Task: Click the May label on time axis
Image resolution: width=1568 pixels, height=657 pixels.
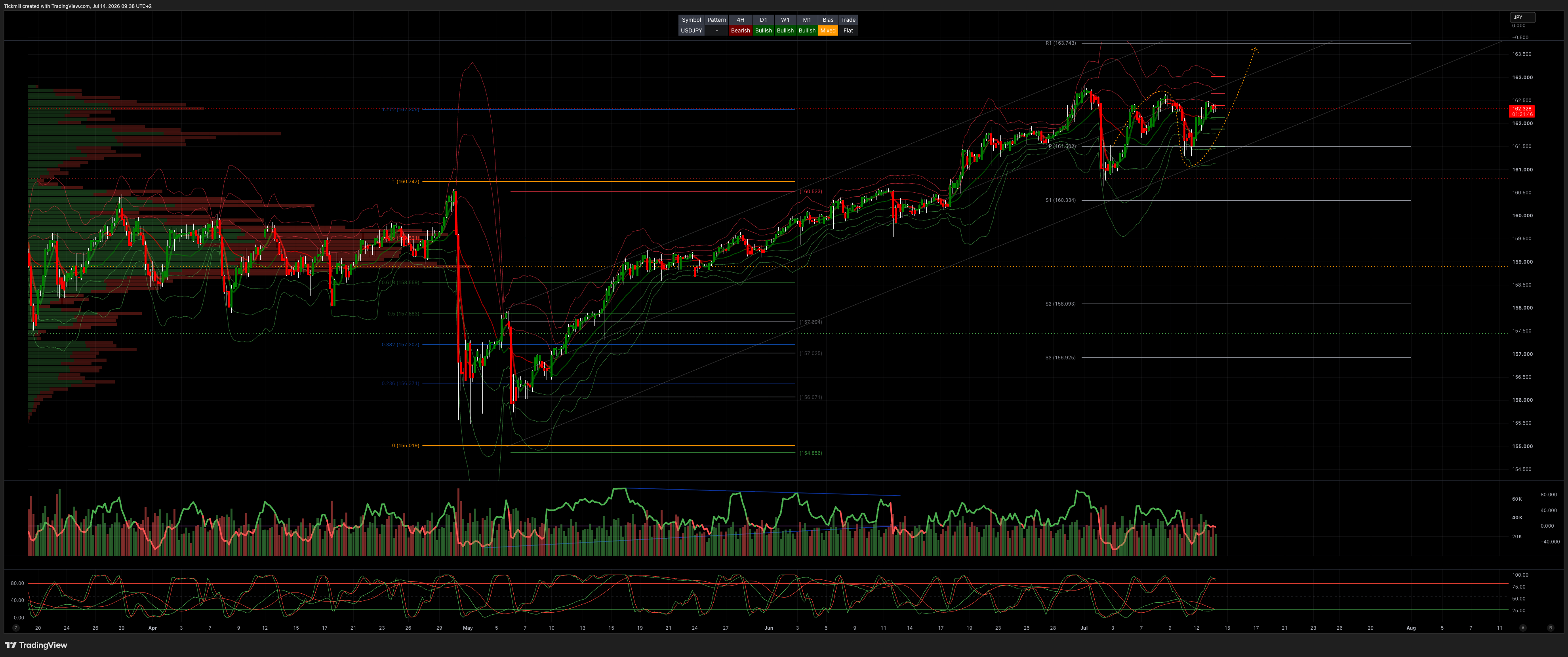Action: click(x=467, y=628)
